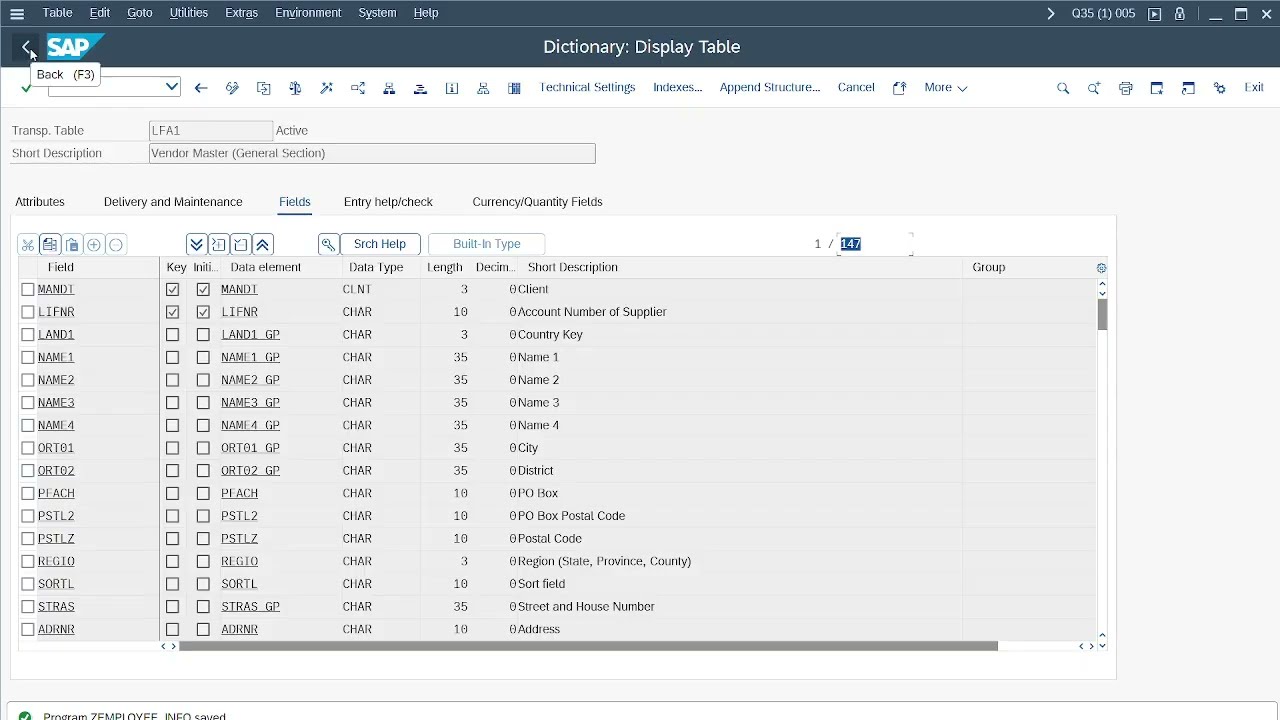Expand the More toolbar dropdown
The height and width of the screenshot is (720, 1280).
click(945, 88)
